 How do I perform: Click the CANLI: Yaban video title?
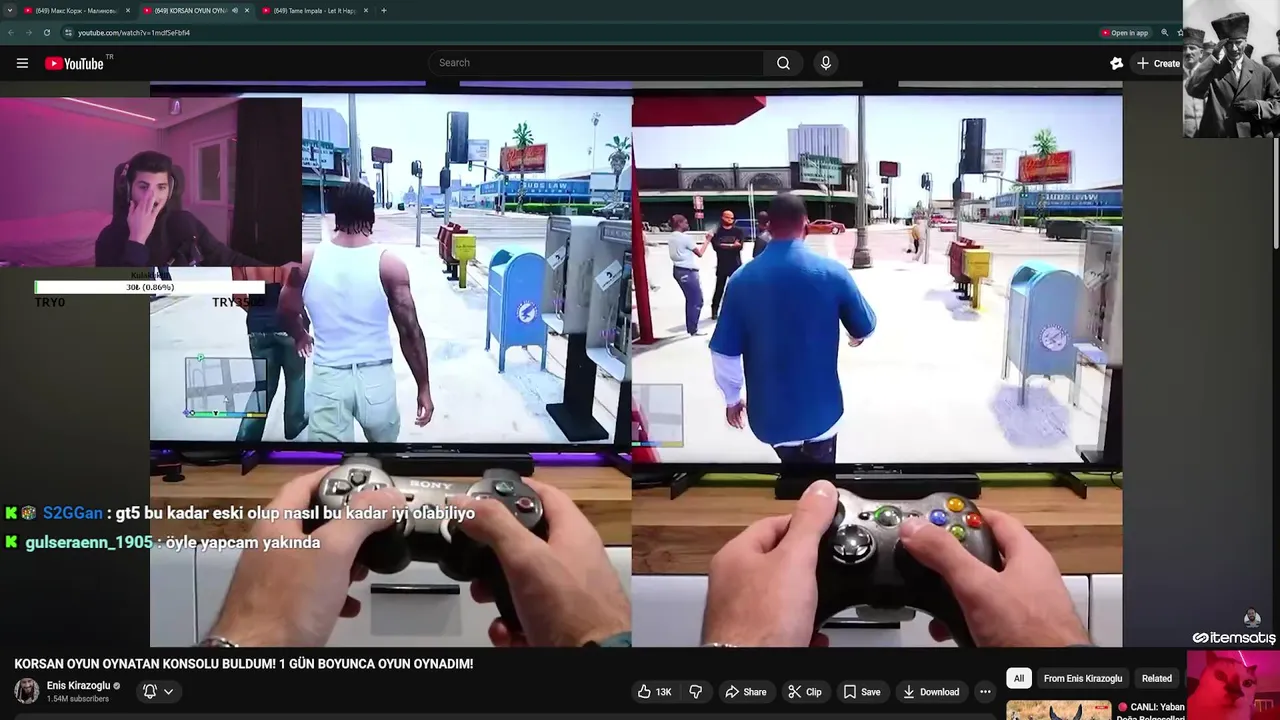(x=1151, y=711)
